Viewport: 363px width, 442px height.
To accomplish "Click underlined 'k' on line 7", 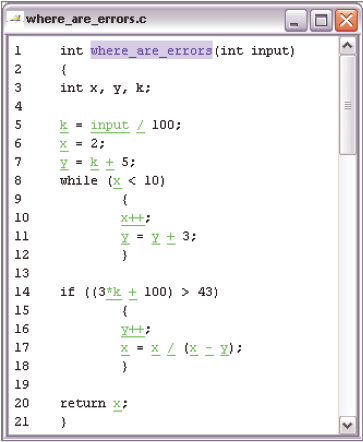I will (x=94, y=163).
